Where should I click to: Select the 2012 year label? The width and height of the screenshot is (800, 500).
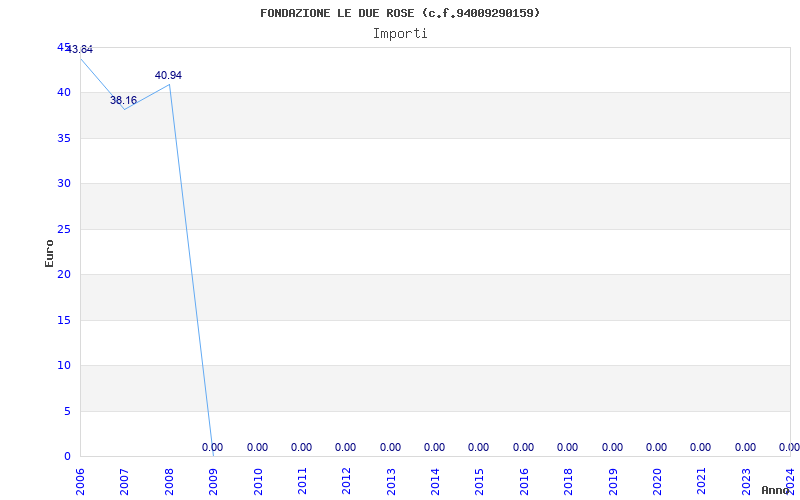pos(346,481)
